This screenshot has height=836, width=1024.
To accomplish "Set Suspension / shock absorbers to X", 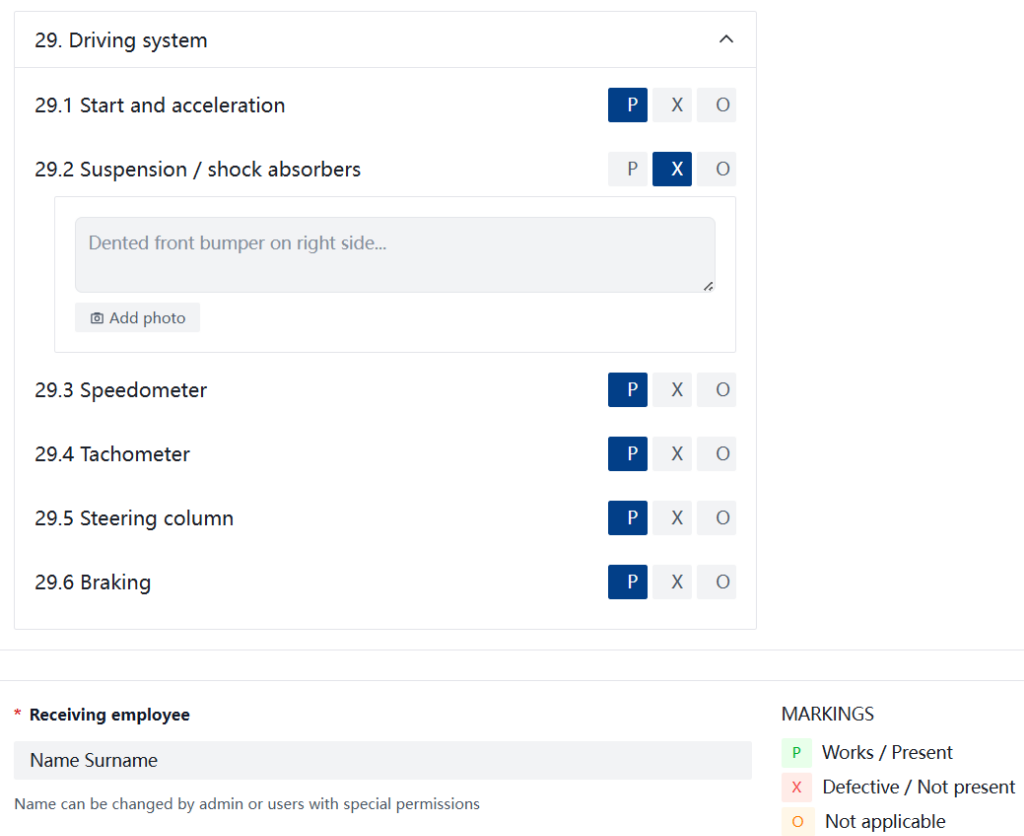I will [x=672, y=169].
